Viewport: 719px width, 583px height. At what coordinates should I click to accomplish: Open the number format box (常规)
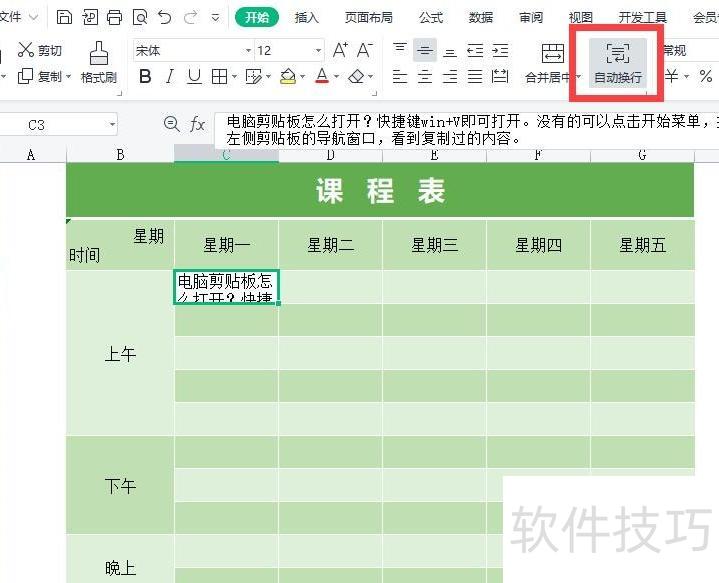tap(689, 50)
